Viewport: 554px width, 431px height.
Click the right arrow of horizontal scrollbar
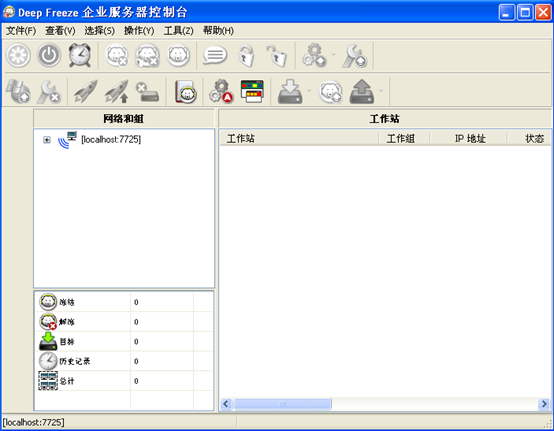[544, 403]
